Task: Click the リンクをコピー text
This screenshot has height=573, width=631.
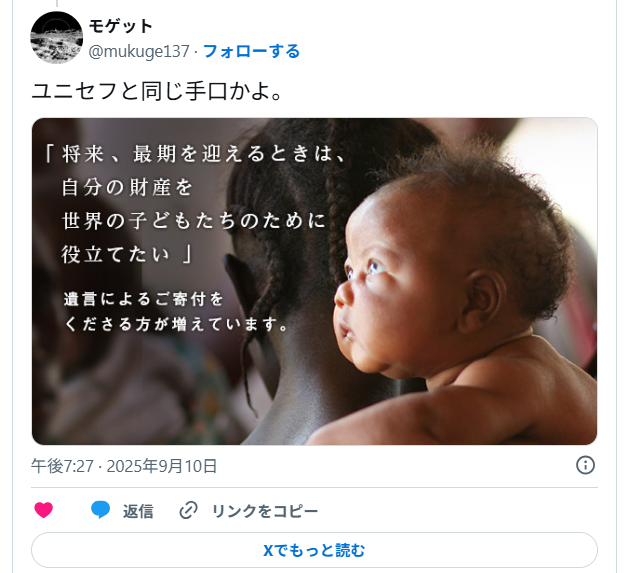Action: 265,511
